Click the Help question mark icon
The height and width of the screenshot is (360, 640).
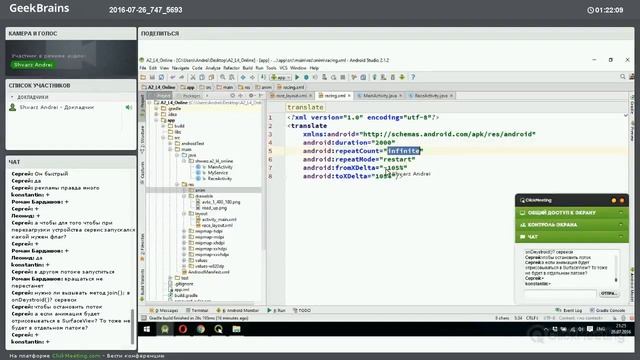pos(413,77)
